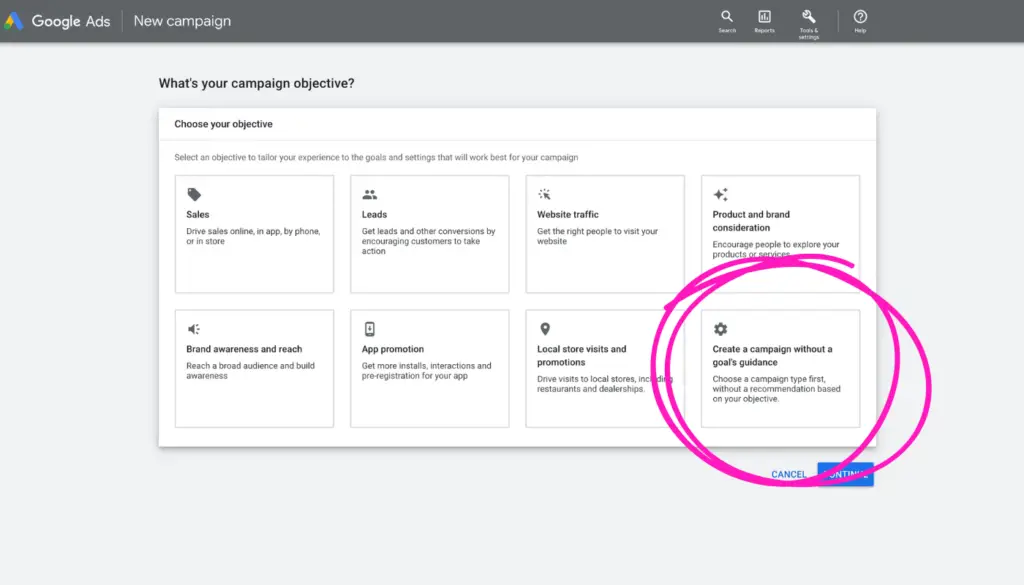Click the App promotion phone icon
Screen dimensions: 1024x585
click(369, 329)
